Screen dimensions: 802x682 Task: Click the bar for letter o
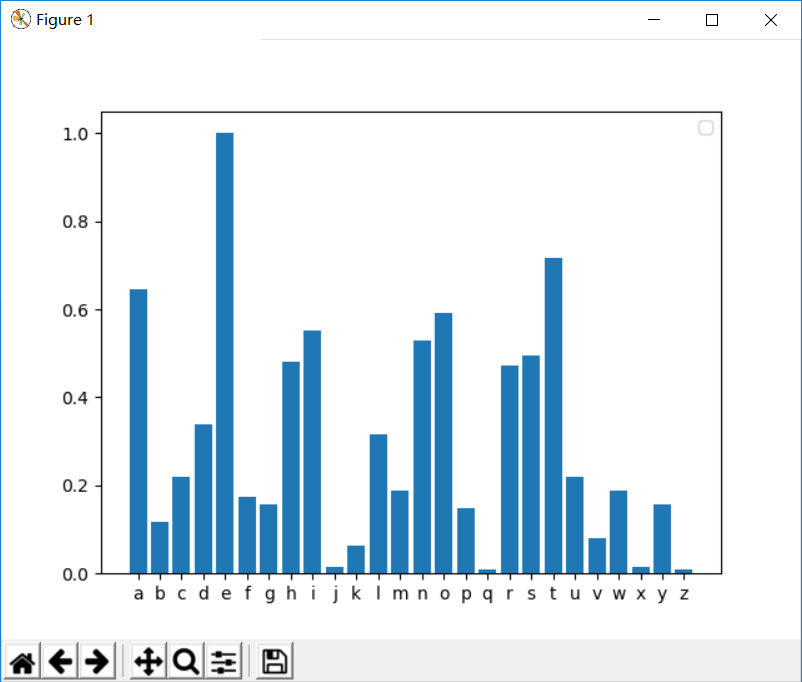(443, 443)
